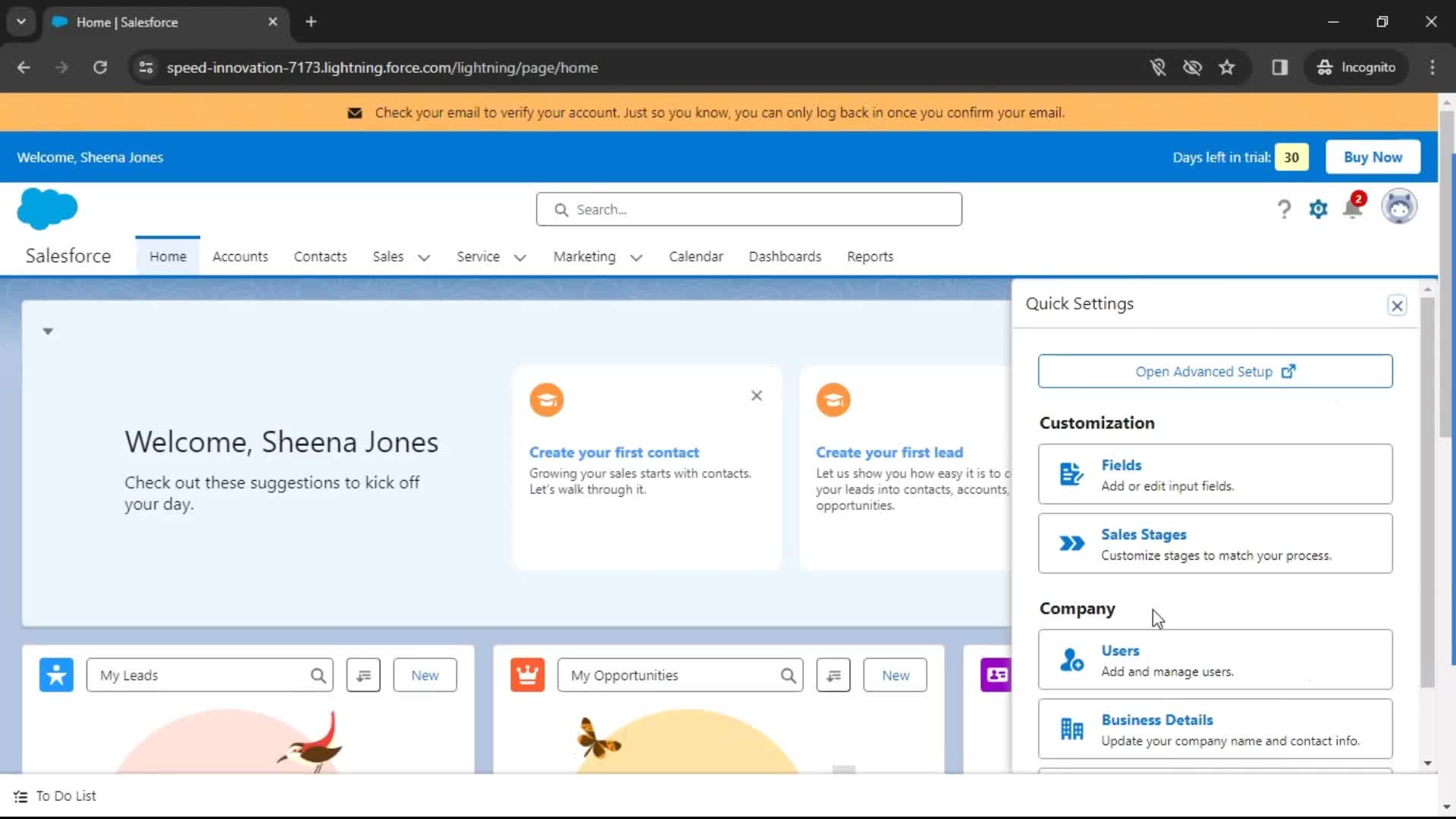
Task: Open the tab search dropdown arrow
Action: (21, 22)
